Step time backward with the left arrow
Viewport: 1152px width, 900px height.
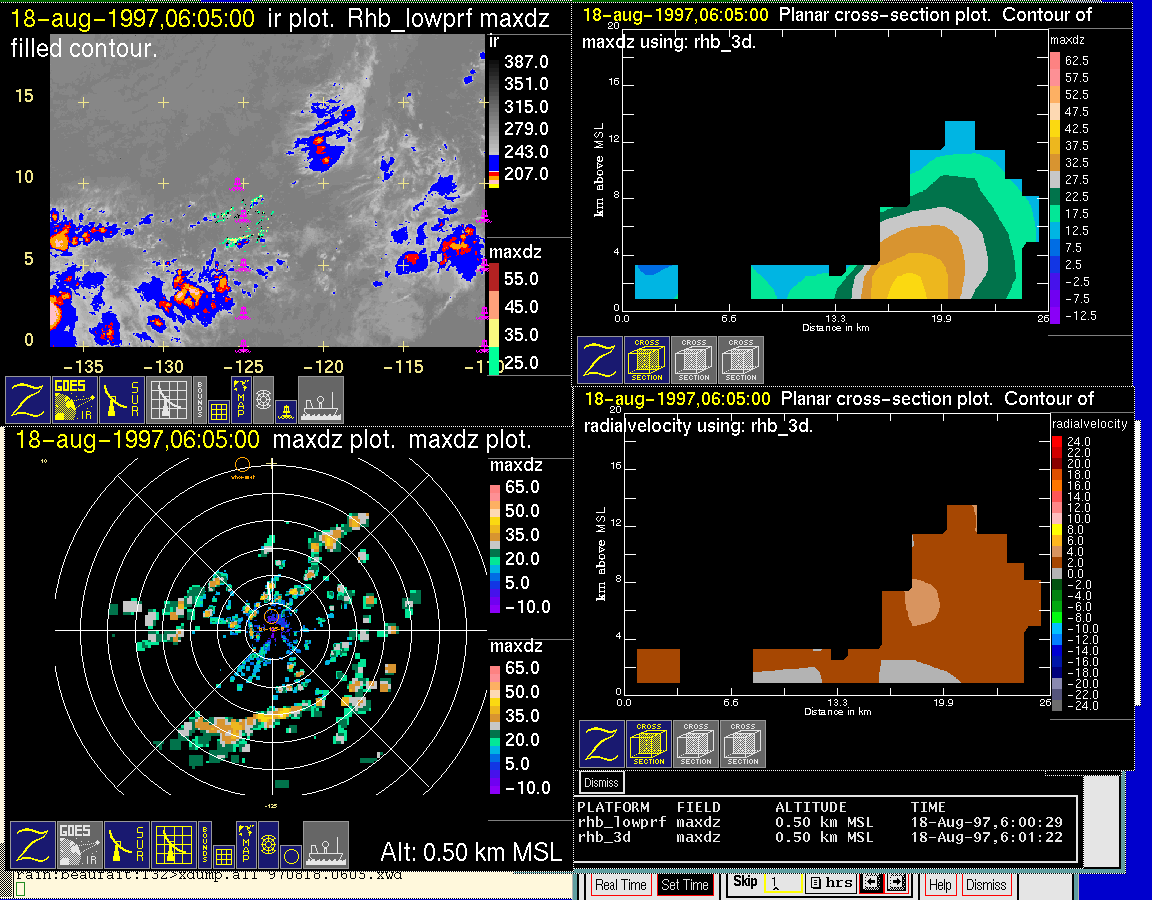pos(871,884)
